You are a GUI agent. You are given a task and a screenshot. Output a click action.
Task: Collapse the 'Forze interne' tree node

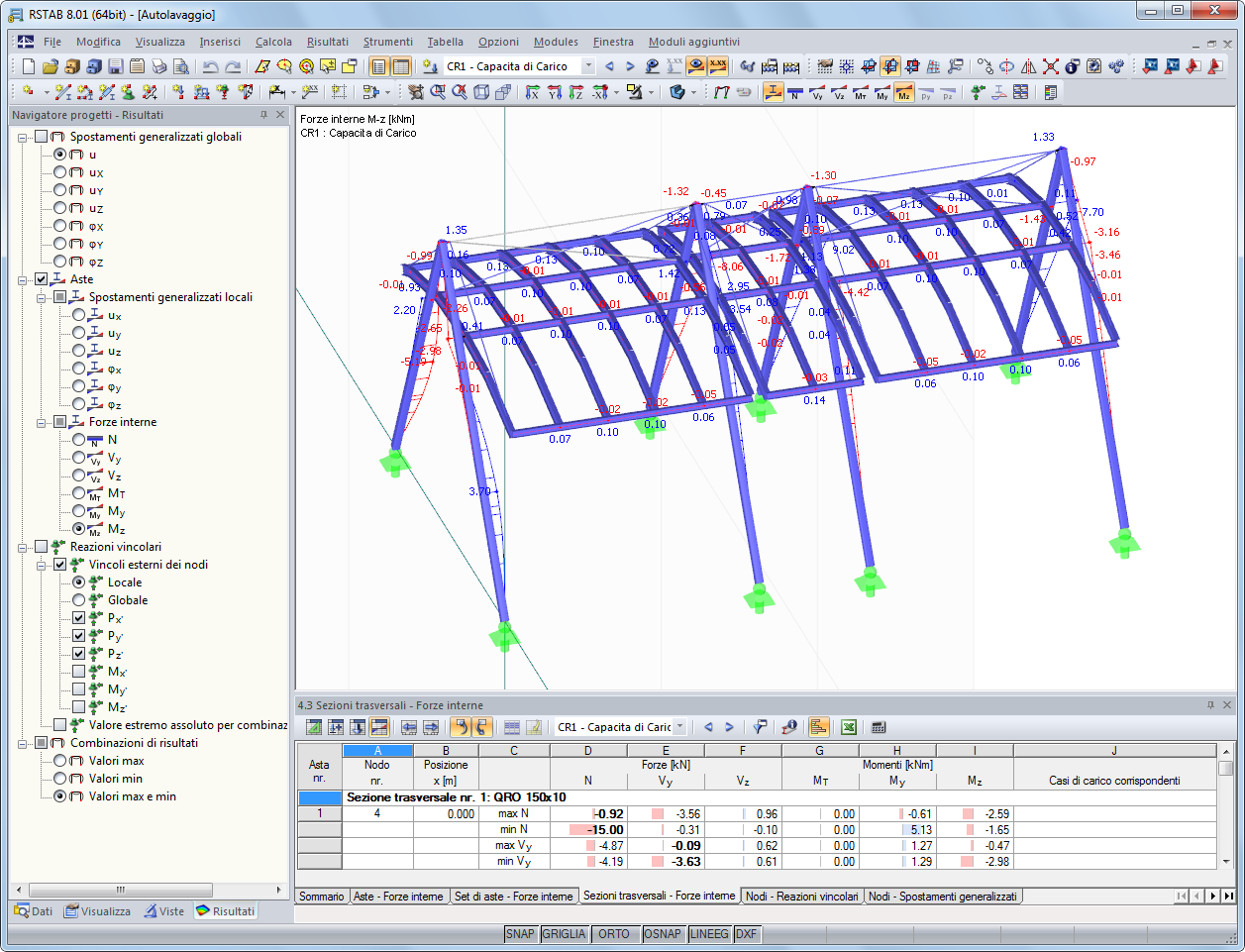pos(42,422)
